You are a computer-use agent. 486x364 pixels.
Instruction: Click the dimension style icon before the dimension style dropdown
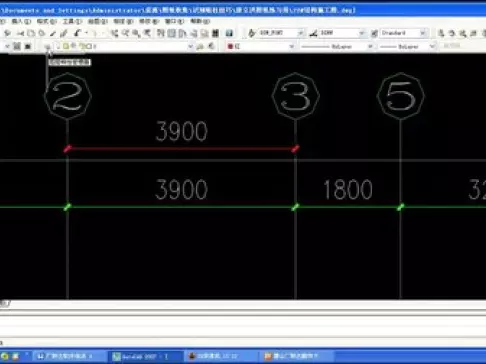point(313,33)
